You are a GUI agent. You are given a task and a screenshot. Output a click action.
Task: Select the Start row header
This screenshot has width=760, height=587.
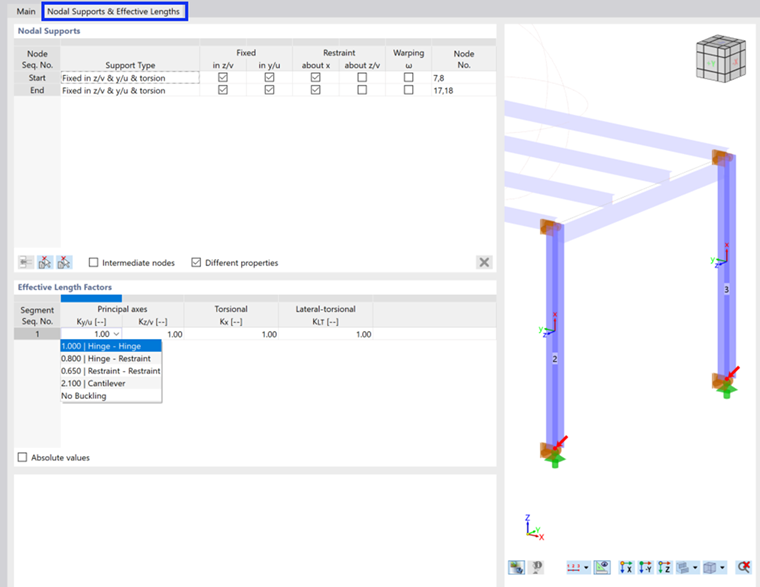coord(37,78)
